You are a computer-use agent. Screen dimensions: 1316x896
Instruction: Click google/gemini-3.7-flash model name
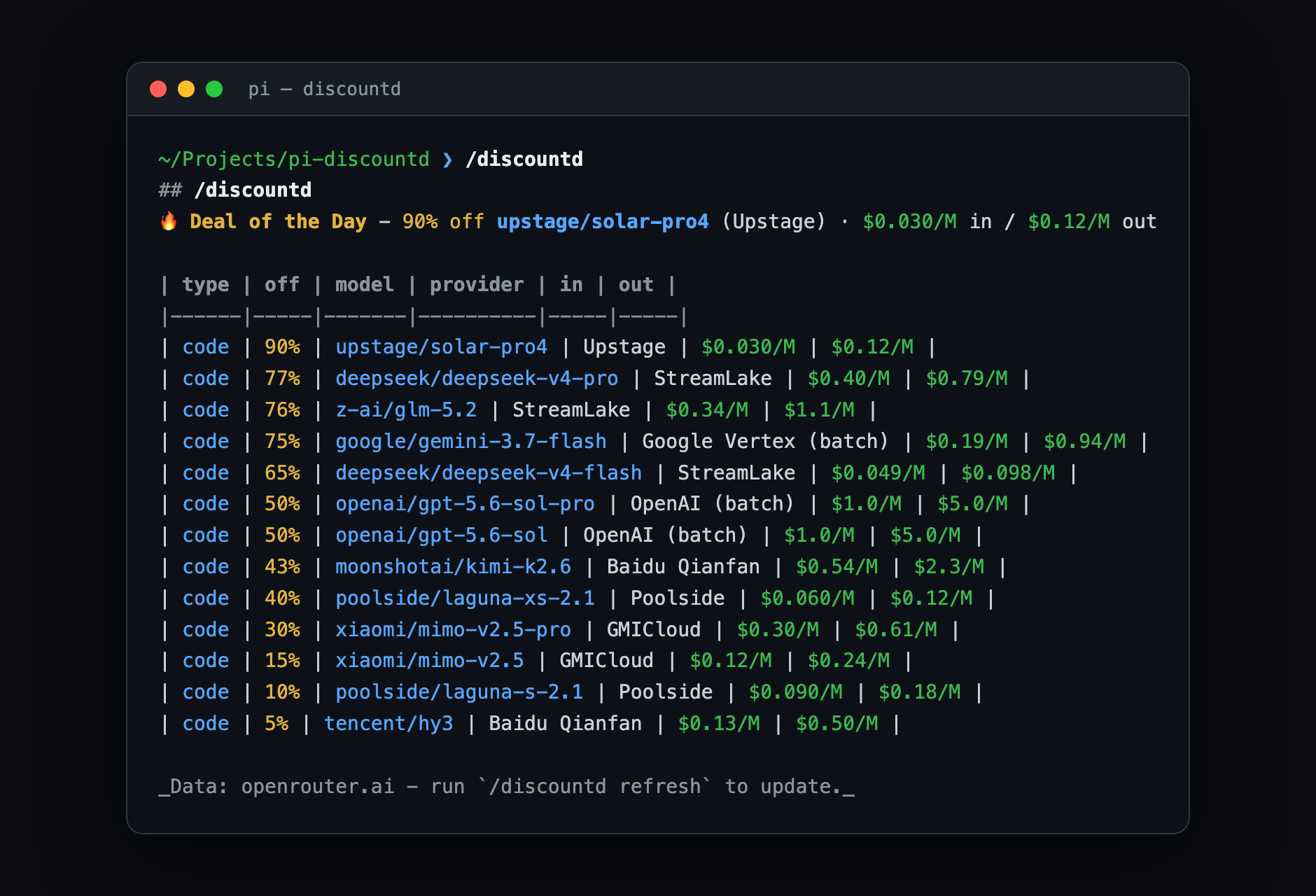coord(471,442)
